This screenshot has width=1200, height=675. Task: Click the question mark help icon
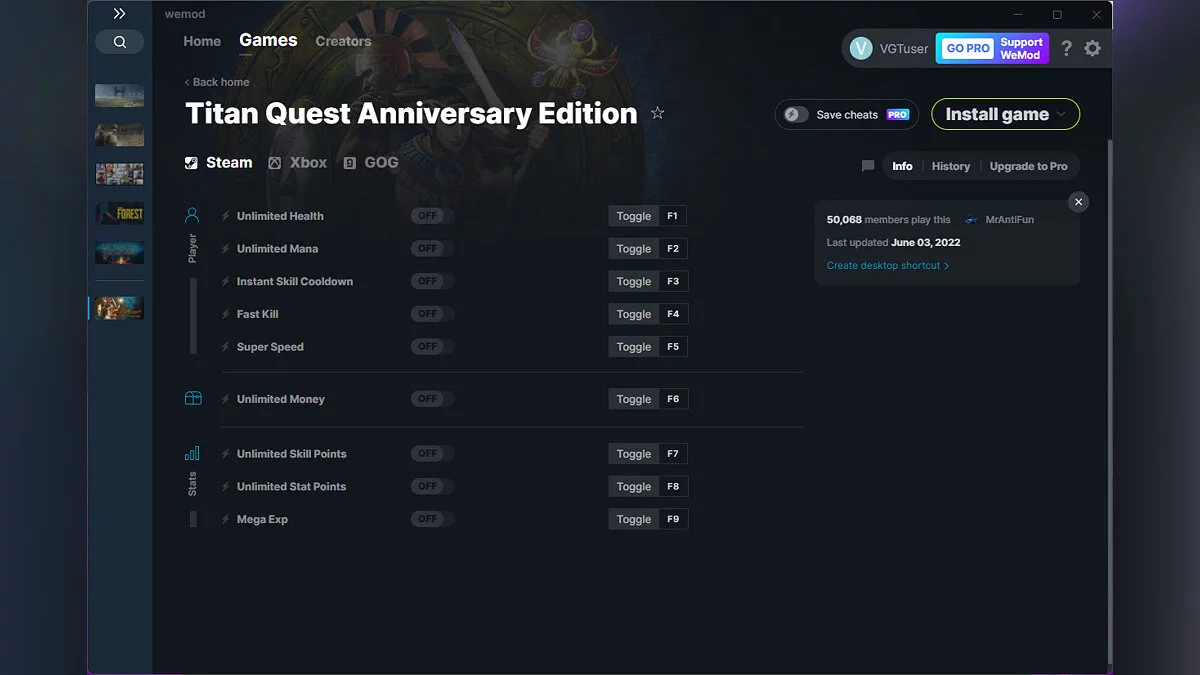coord(1065,47)
